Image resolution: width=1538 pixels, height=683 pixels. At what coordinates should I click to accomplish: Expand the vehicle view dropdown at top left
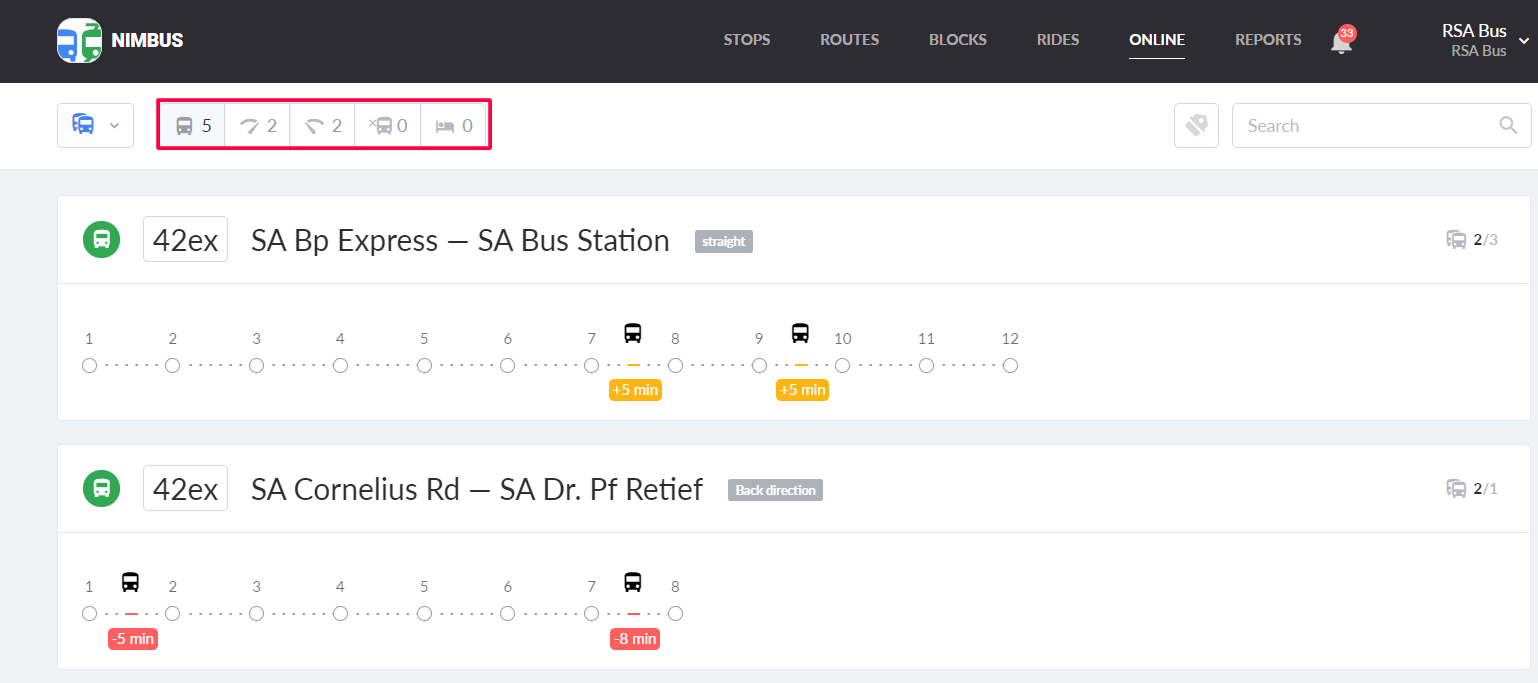95,125
